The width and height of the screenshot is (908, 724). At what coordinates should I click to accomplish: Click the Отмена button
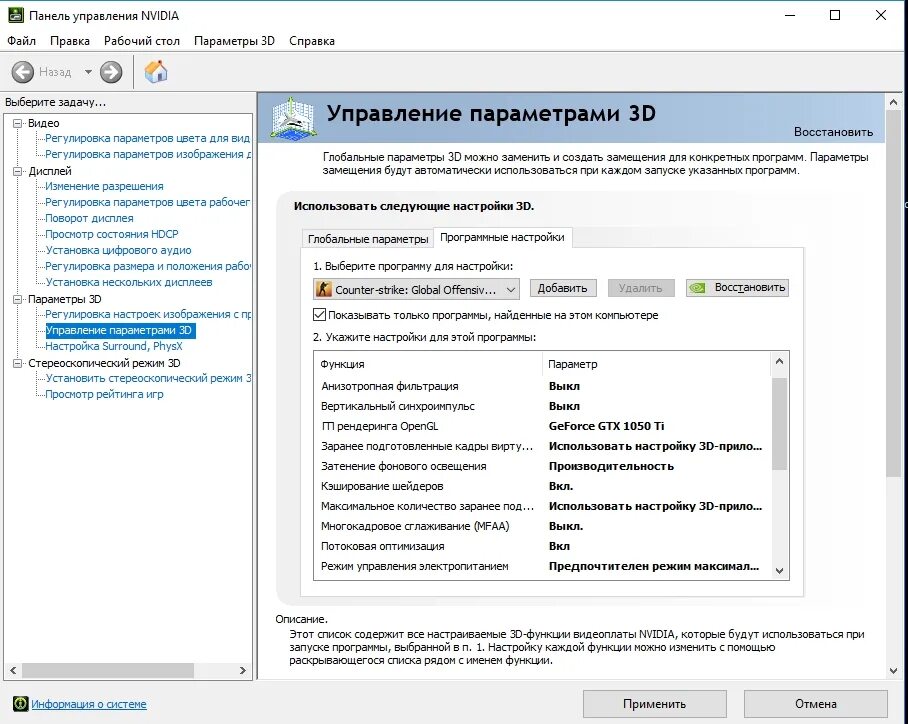pos(815,704)
